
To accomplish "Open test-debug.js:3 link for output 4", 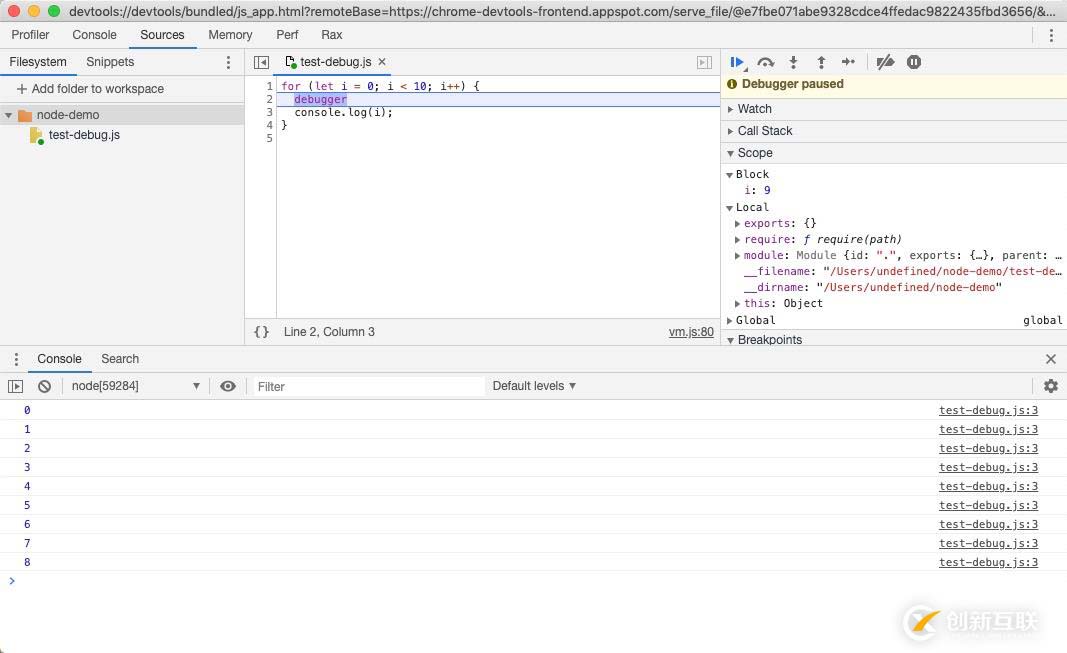I will tap(988, 486).
